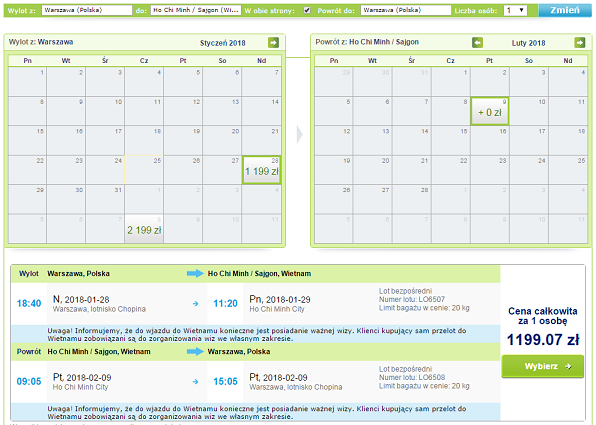Click 16 February in the return calendar
Screen dimensions: 596x425
(490, 140)
